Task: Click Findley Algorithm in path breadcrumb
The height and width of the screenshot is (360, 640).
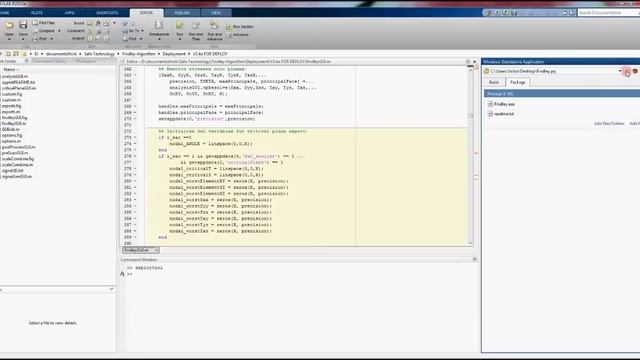Action: [x=138, y=54]
